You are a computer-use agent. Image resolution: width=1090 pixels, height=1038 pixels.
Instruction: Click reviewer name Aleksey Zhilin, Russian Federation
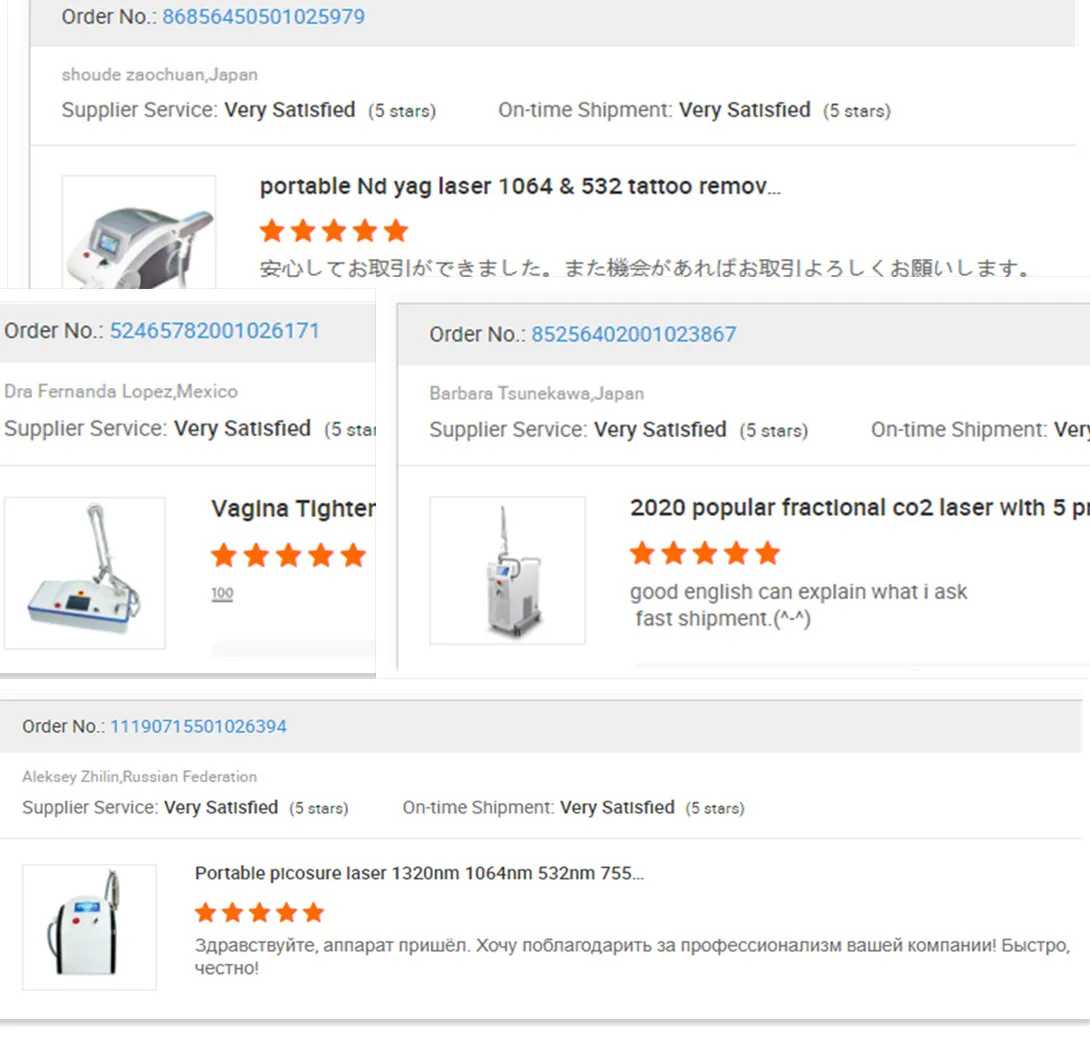point(139,777)
